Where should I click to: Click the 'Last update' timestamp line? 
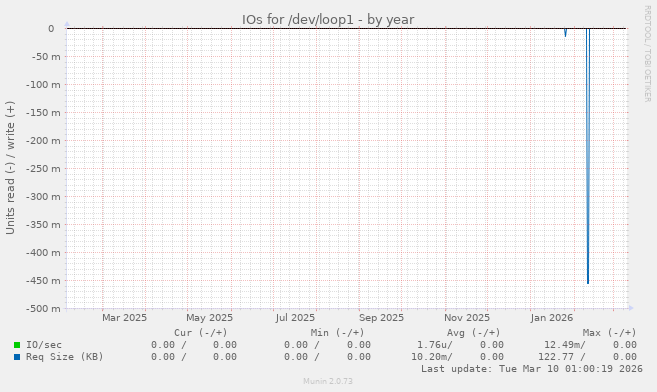(x=532, y=369)
